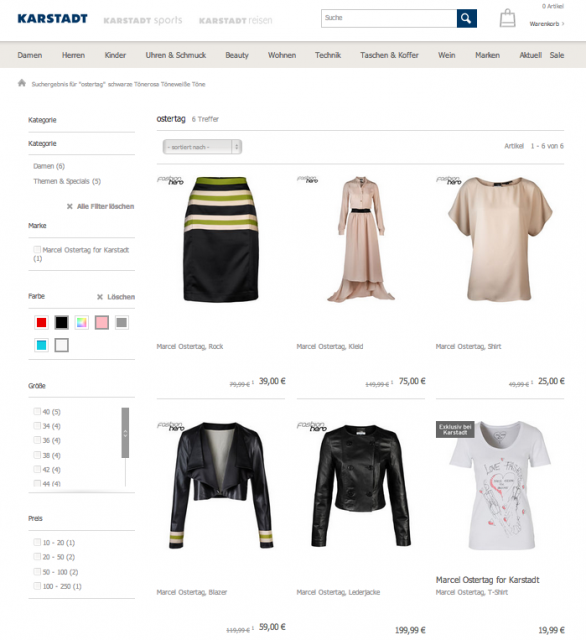Open the black blazer product image
Screen dimensions: 586x640
tap(221, 486)
